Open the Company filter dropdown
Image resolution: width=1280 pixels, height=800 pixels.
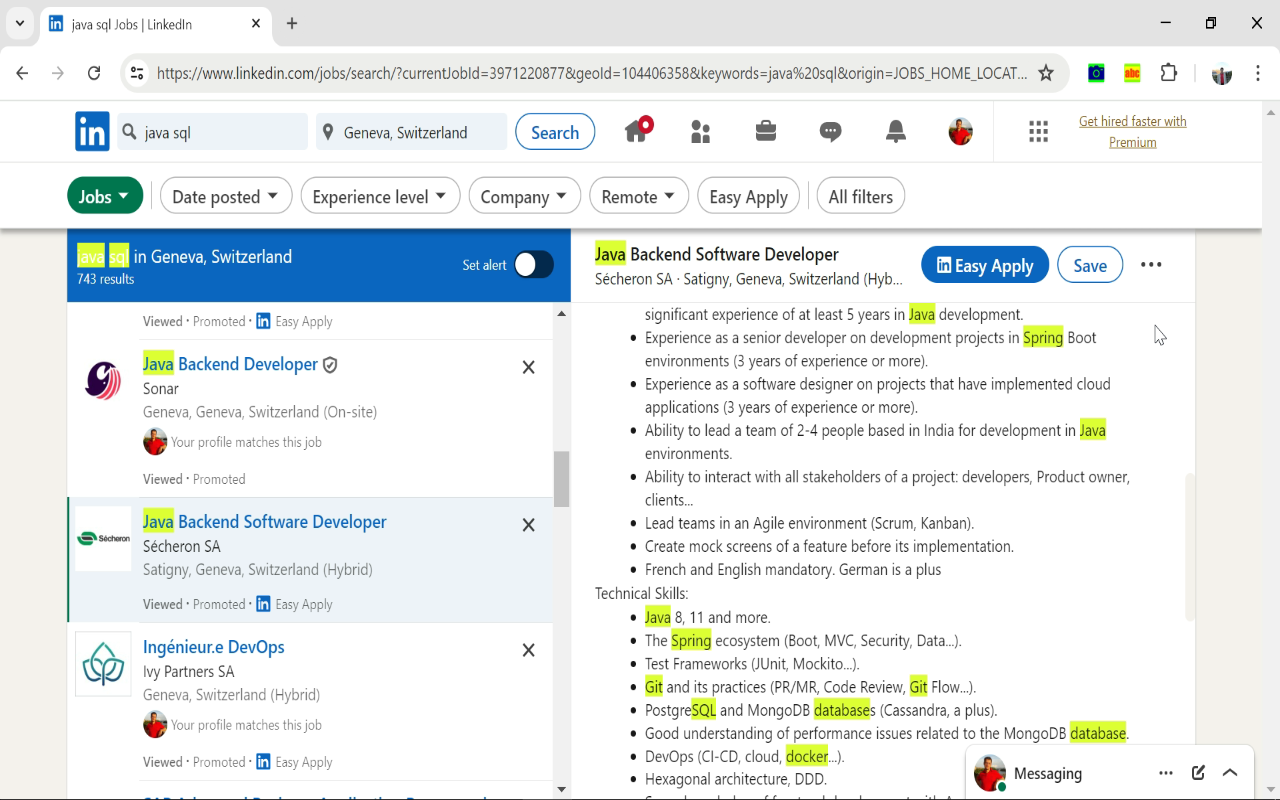[x=524, y=196]
